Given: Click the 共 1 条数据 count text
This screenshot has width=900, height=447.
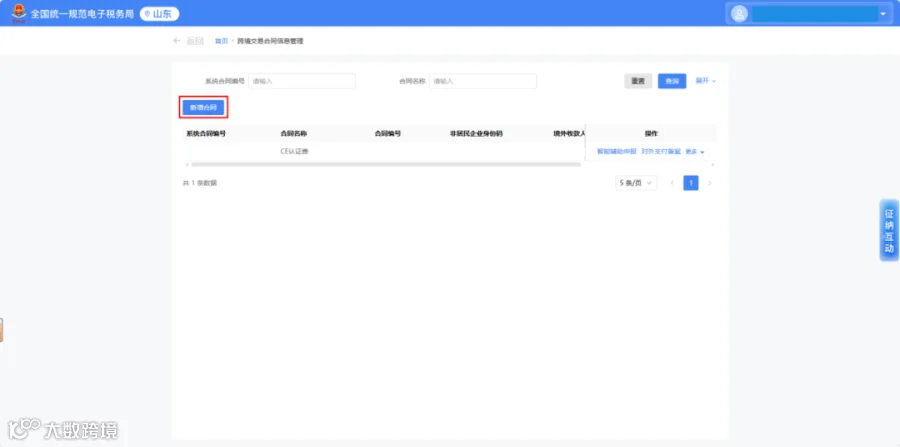Looking at the screenshot, I should [x=200, y=183].
